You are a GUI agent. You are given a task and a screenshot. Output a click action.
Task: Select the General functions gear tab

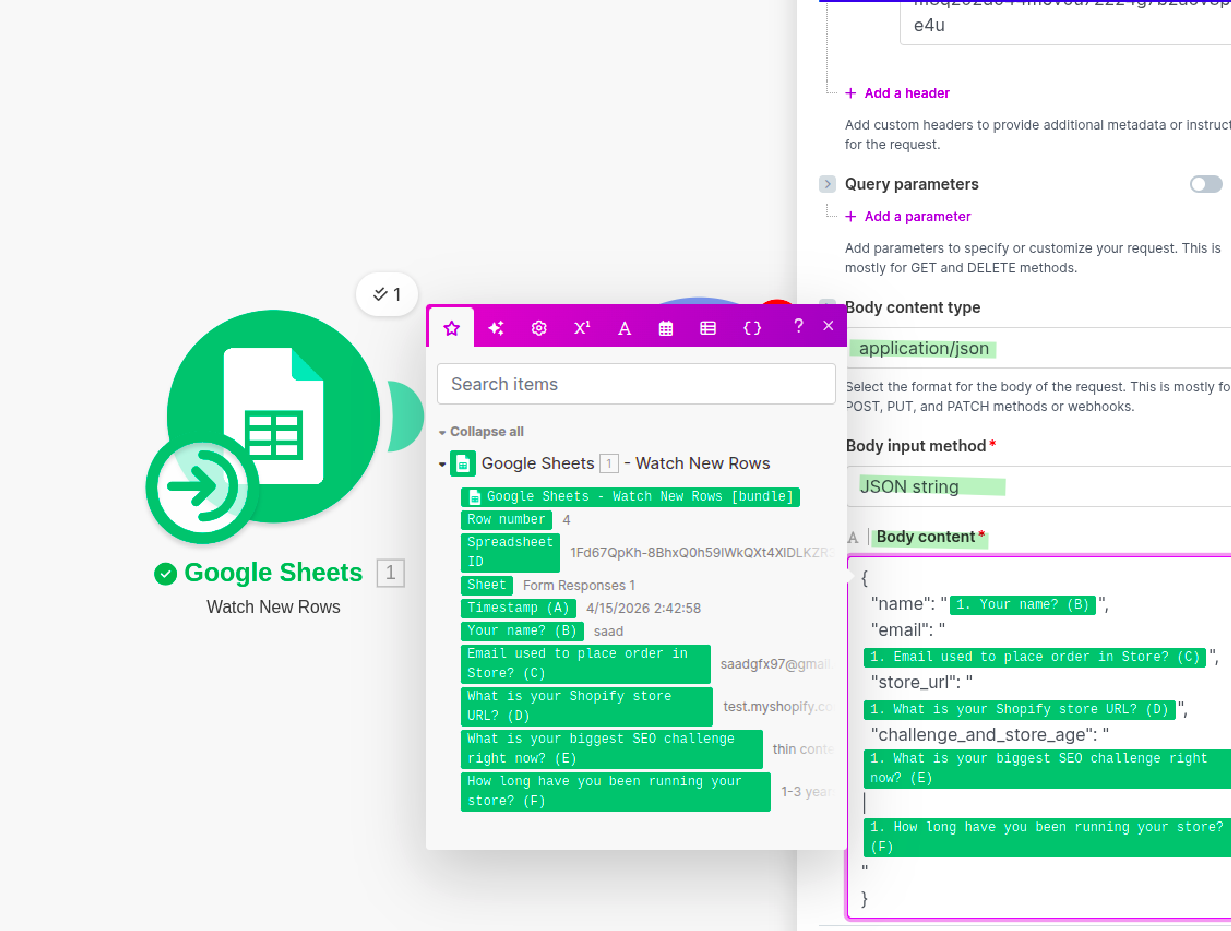click(x=539, y=328)
